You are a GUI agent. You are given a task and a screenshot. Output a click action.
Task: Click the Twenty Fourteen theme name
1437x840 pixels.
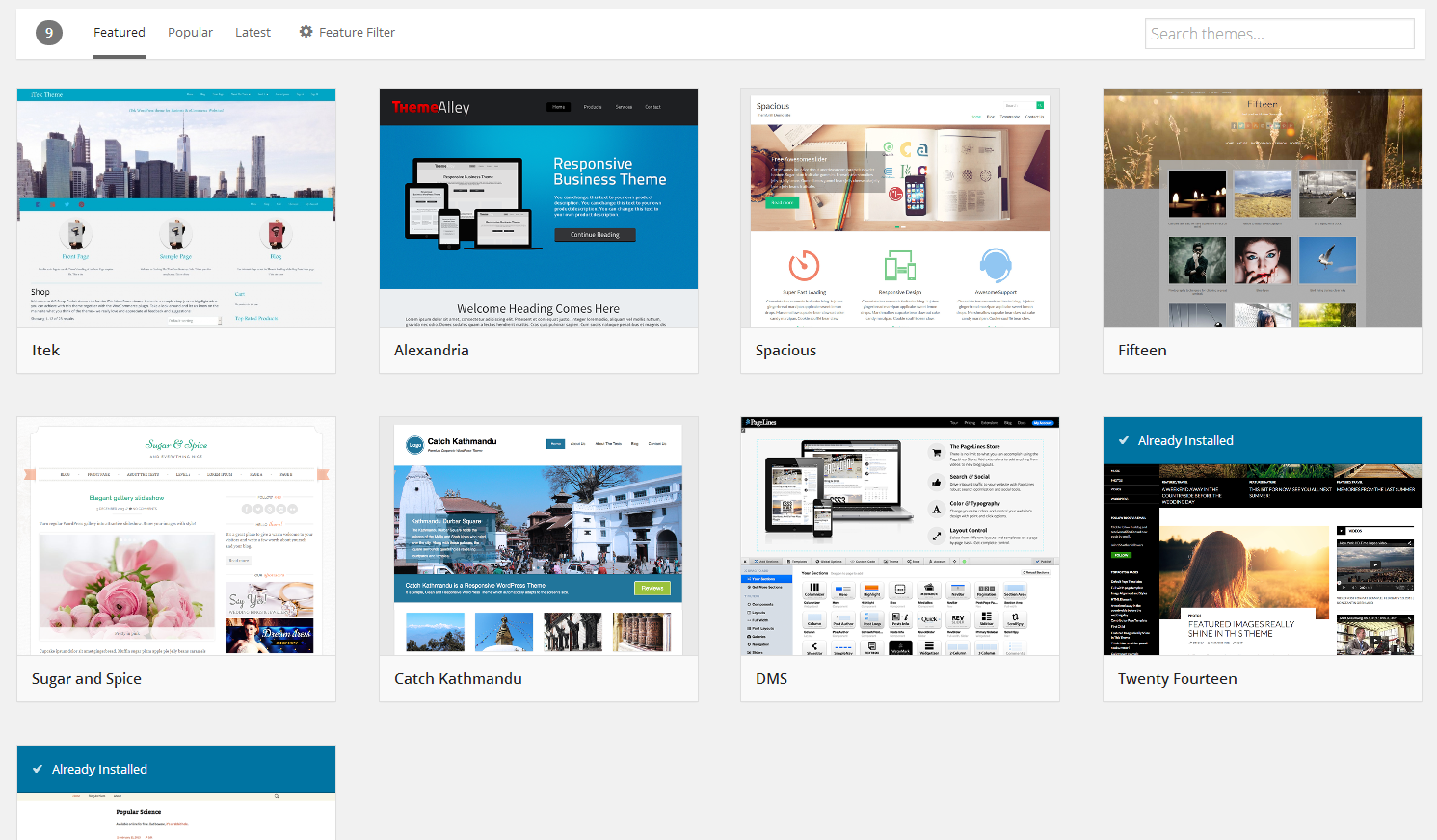(x=1177, y=679)
